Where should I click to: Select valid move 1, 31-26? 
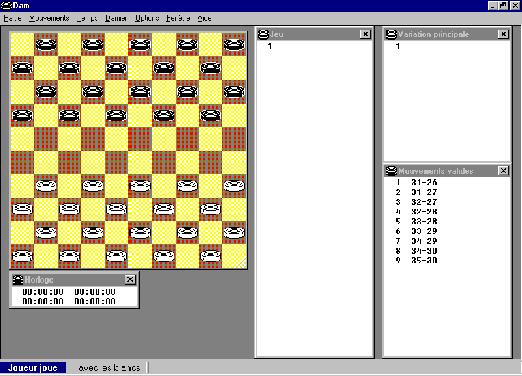tap(416, 182)
